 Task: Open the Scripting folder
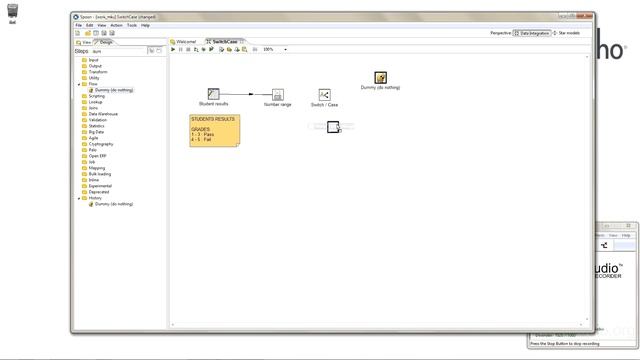93,96
